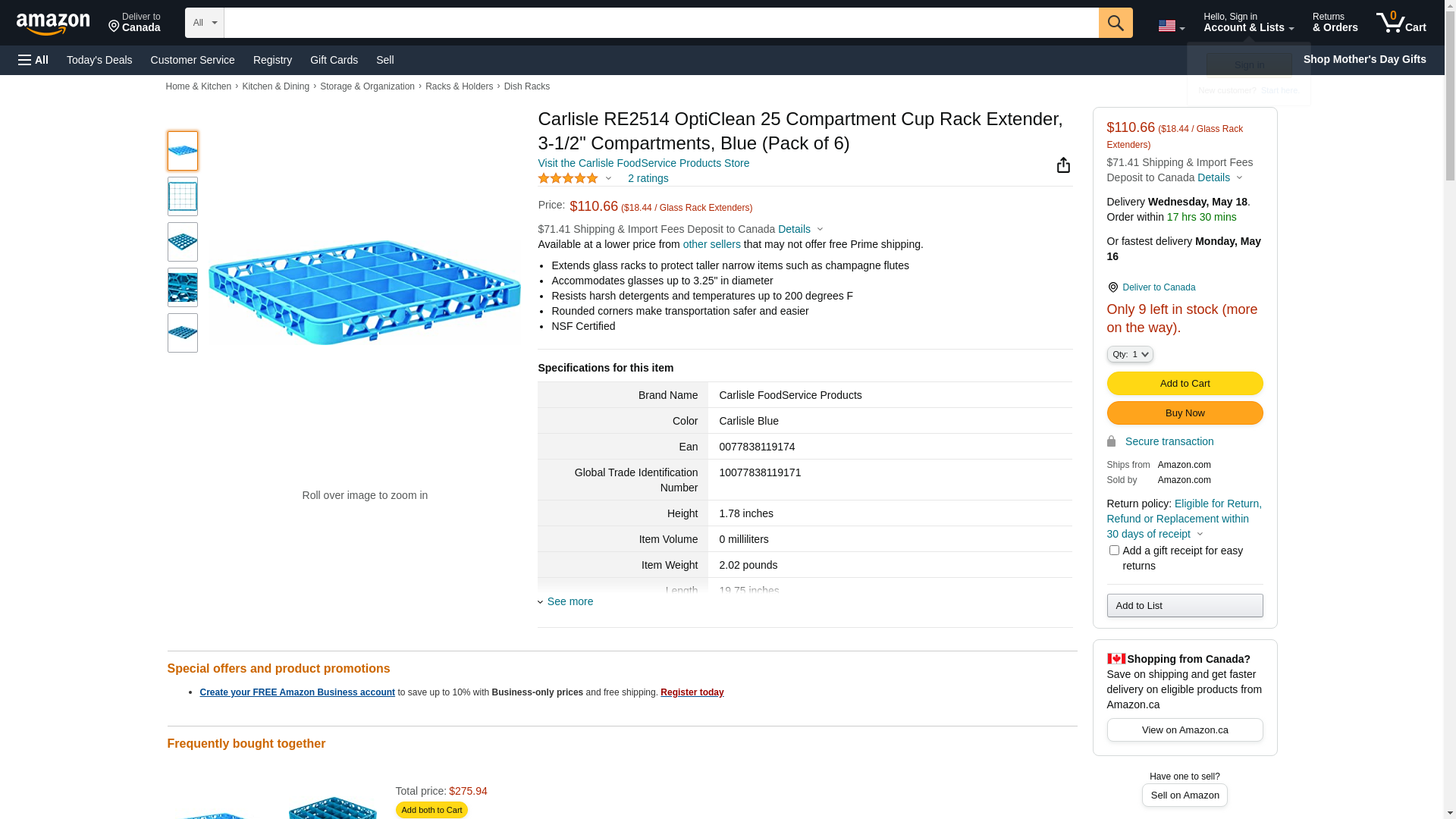Click the Amazon logo

click(53, 24)
